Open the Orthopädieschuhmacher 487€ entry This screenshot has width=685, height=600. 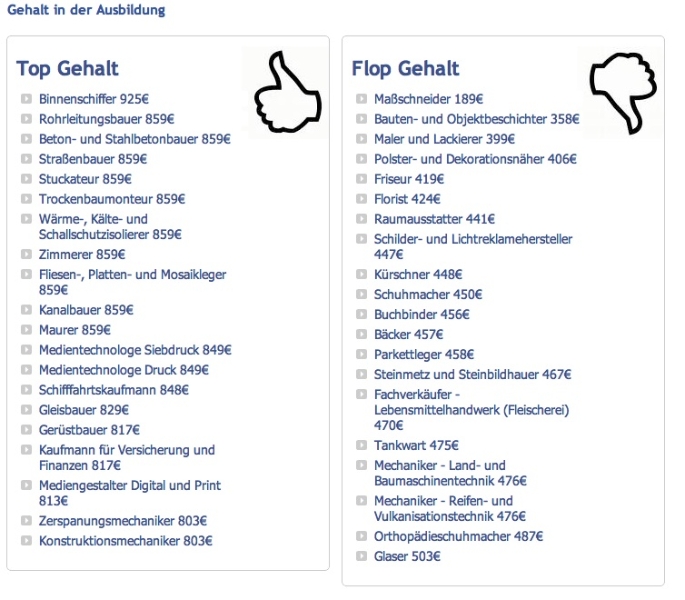click(458, 537)
